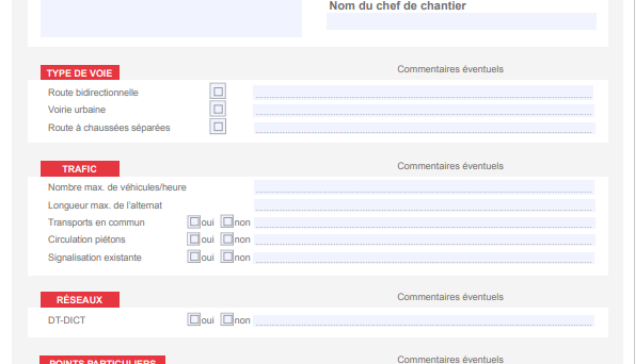Choose non for Signalisation existante
635x364 pixels.
[x=227, y=257]
